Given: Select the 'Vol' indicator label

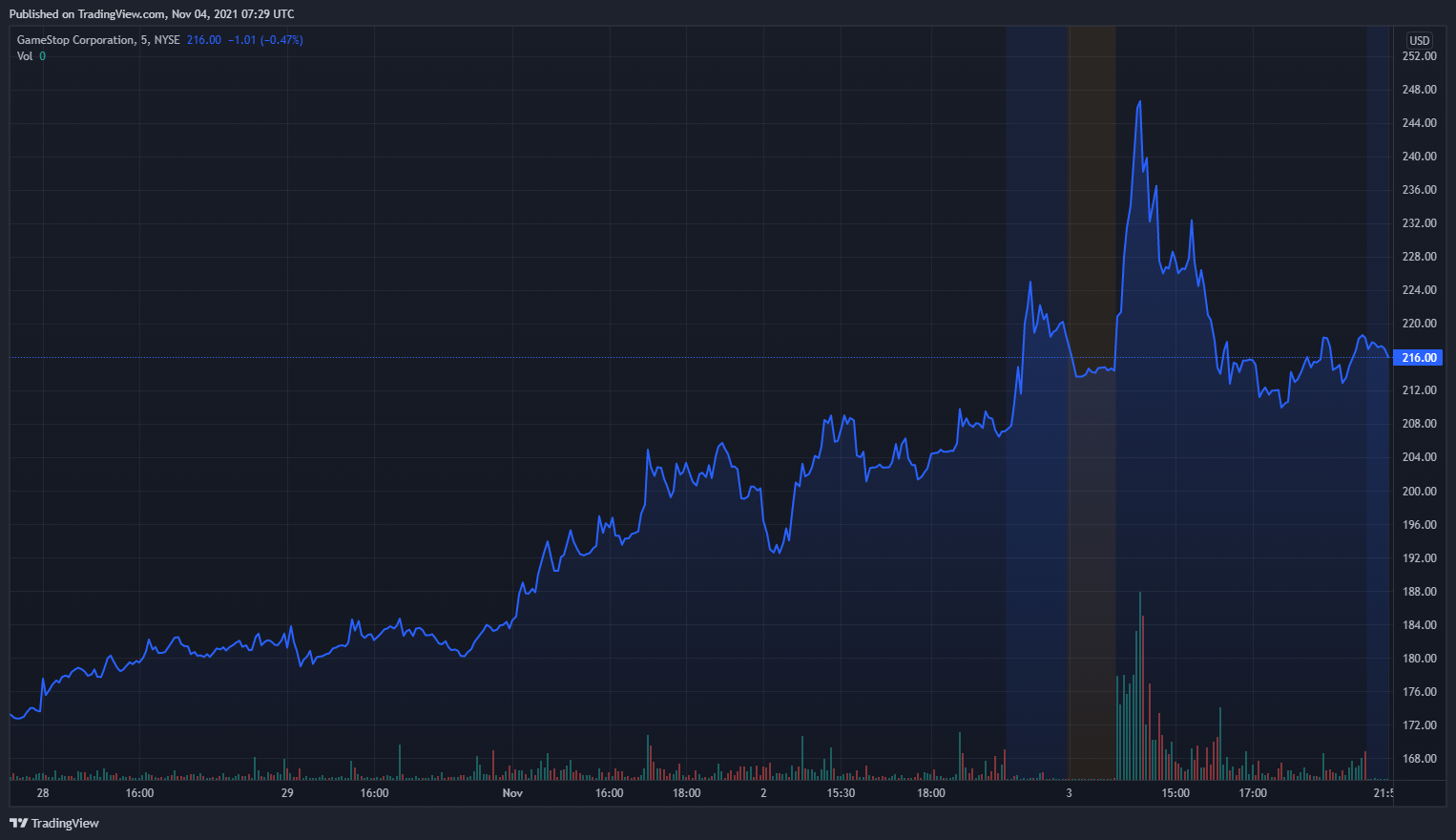Looking at the screenshot, I should [25, 56].
